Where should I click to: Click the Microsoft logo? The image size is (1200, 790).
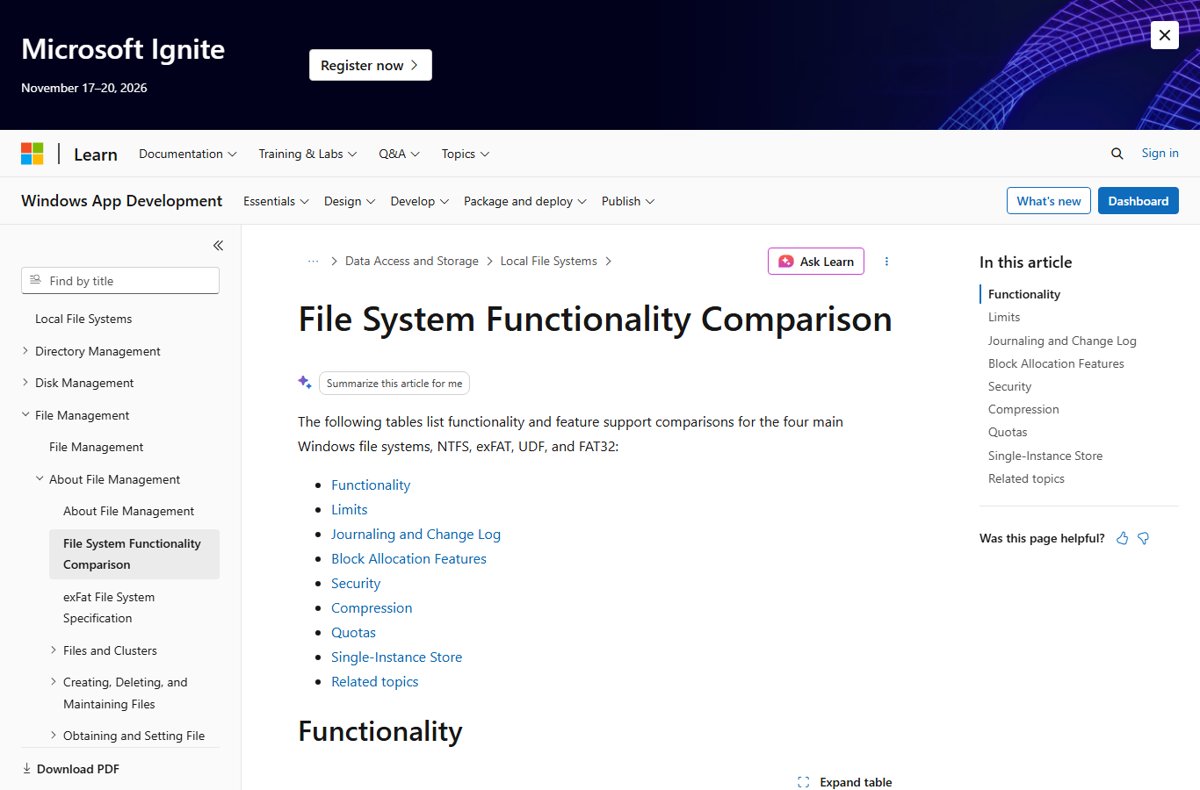click(32, 153)
